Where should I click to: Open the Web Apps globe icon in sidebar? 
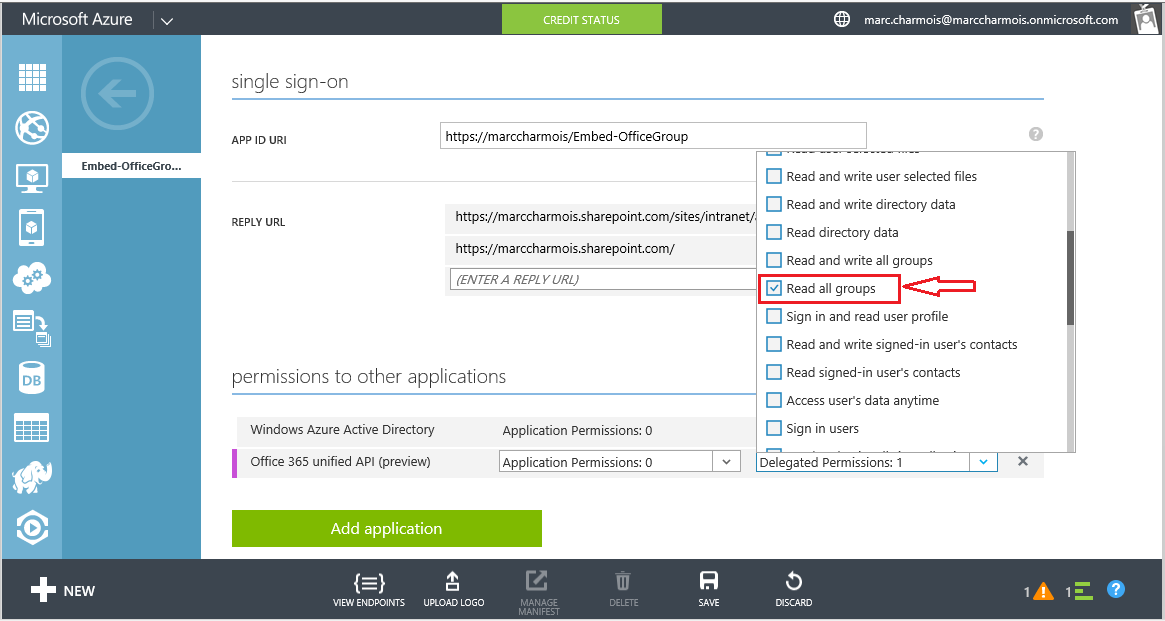point(32,128)
